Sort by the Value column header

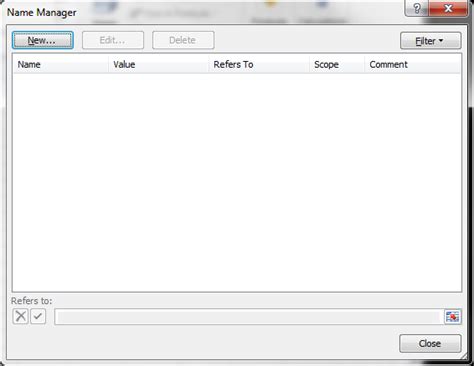[158, 64]
